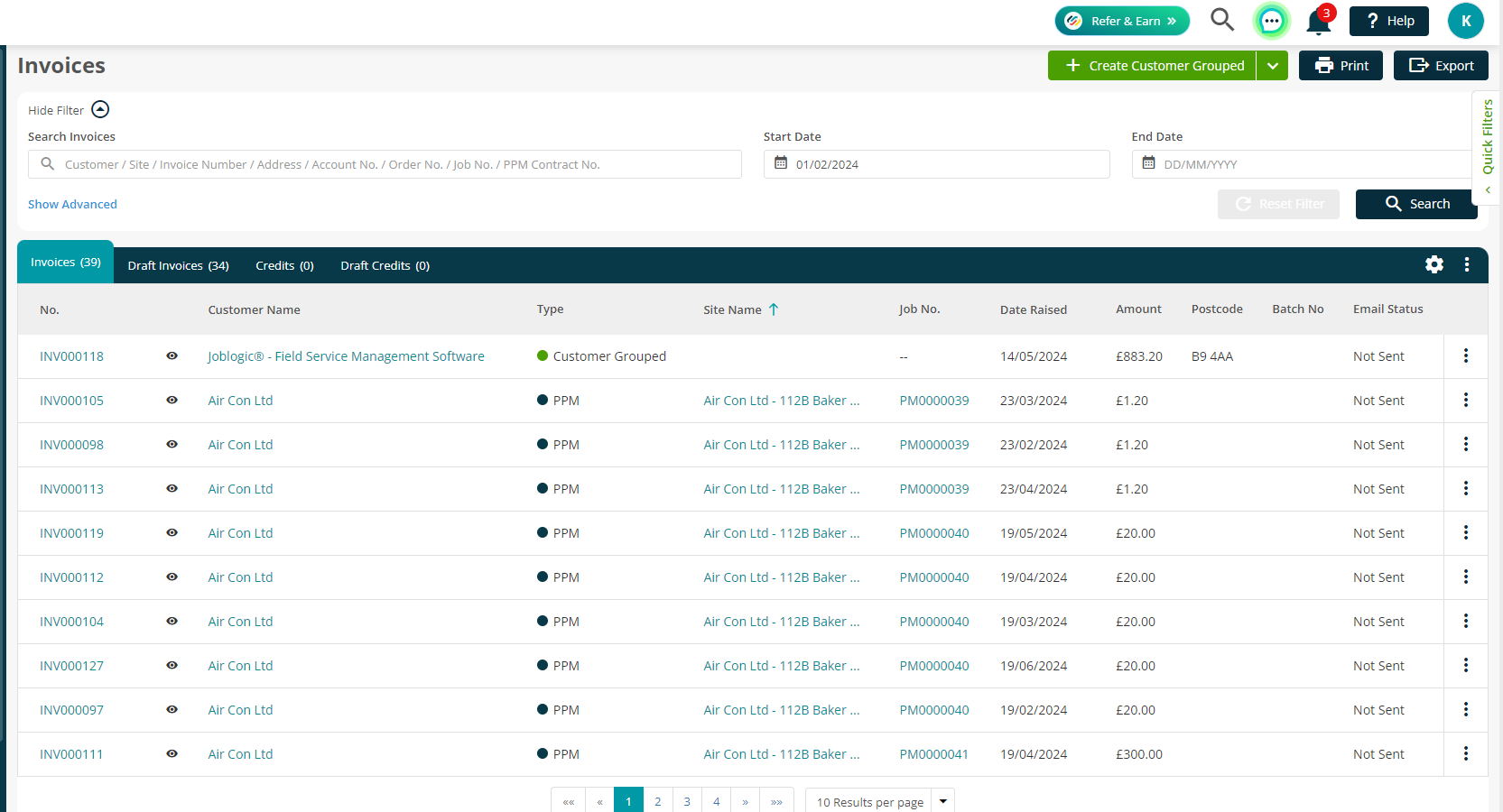Screen dimensions: 1503x812
Task: Open row actions menu for INV000111
Action: pos(1466,753)
